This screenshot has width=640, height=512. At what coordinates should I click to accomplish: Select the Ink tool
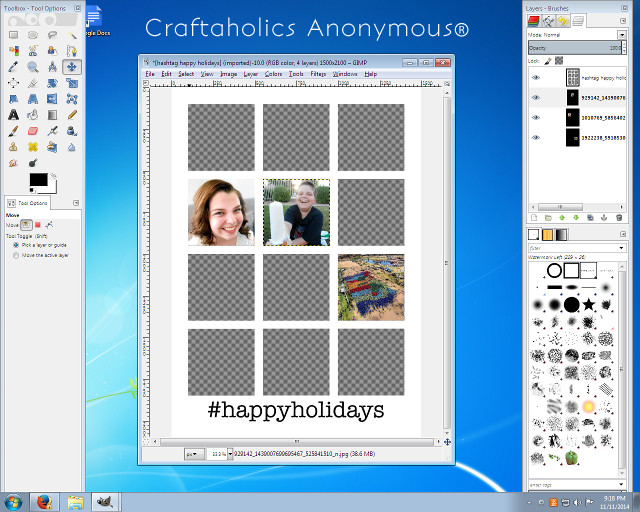point(72,131)
